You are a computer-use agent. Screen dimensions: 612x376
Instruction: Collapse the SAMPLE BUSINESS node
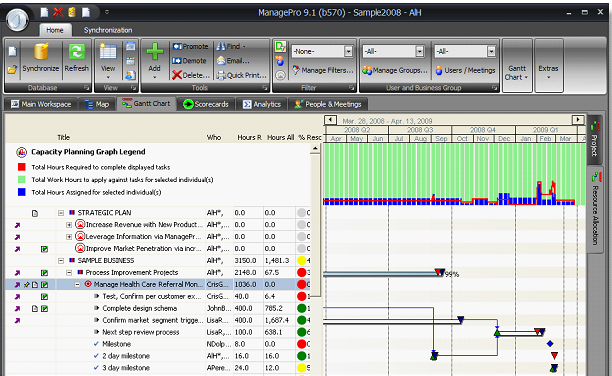[x=61, y=260]
